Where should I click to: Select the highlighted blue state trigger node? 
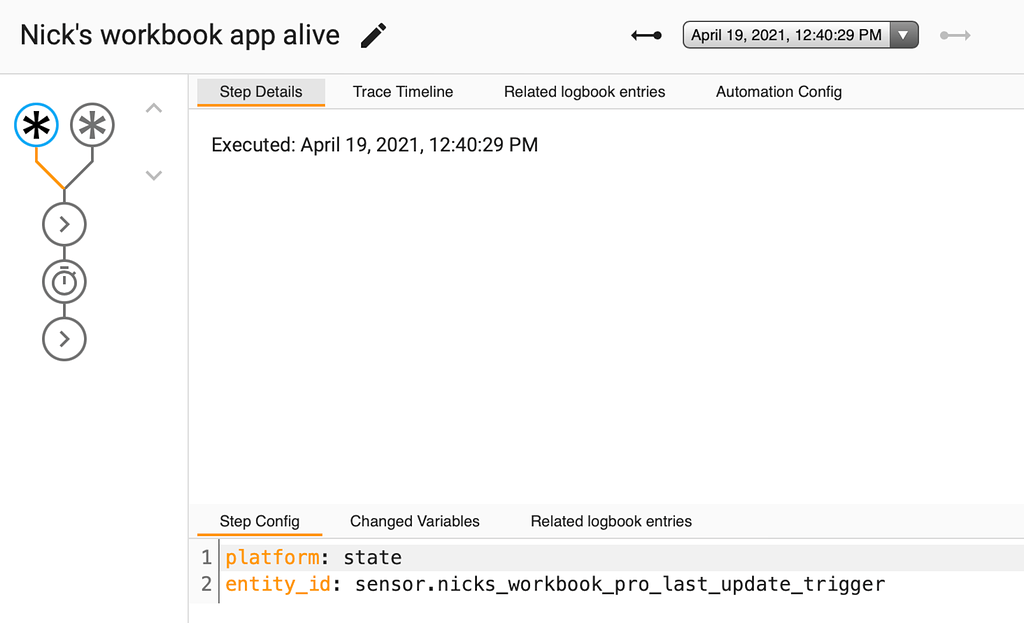[x=36, y=125]
